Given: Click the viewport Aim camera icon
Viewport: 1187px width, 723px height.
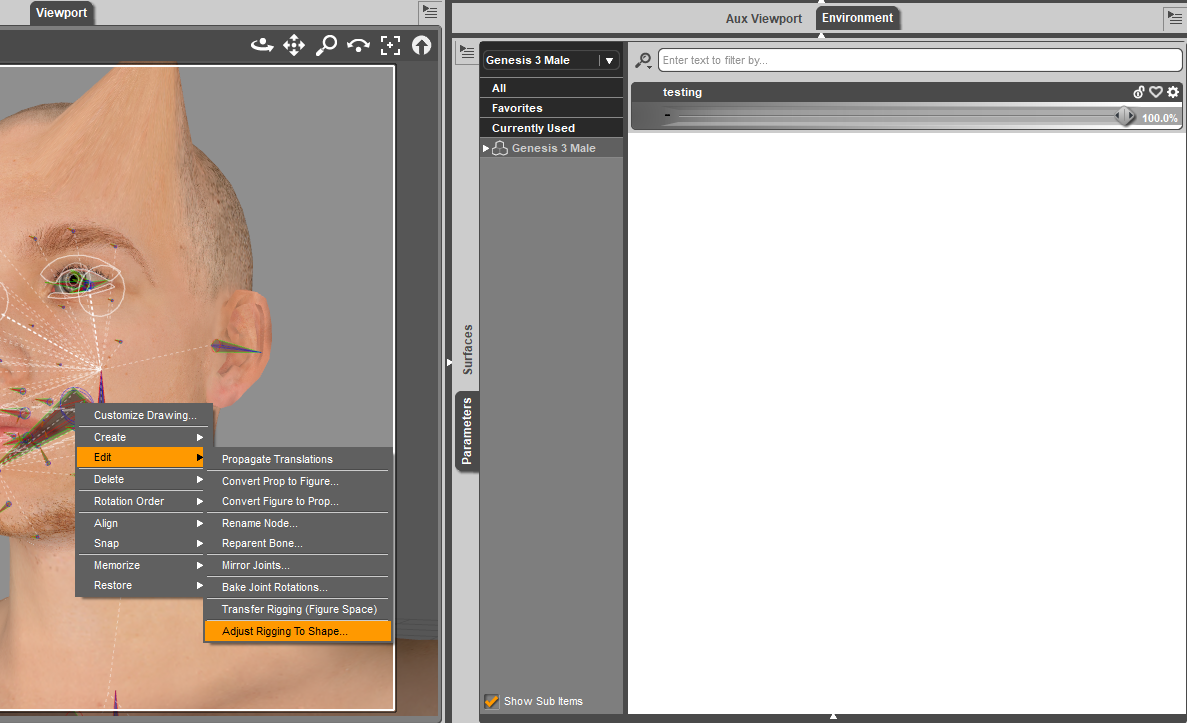Looking at the screenshot, I should [x=358, y=45].
